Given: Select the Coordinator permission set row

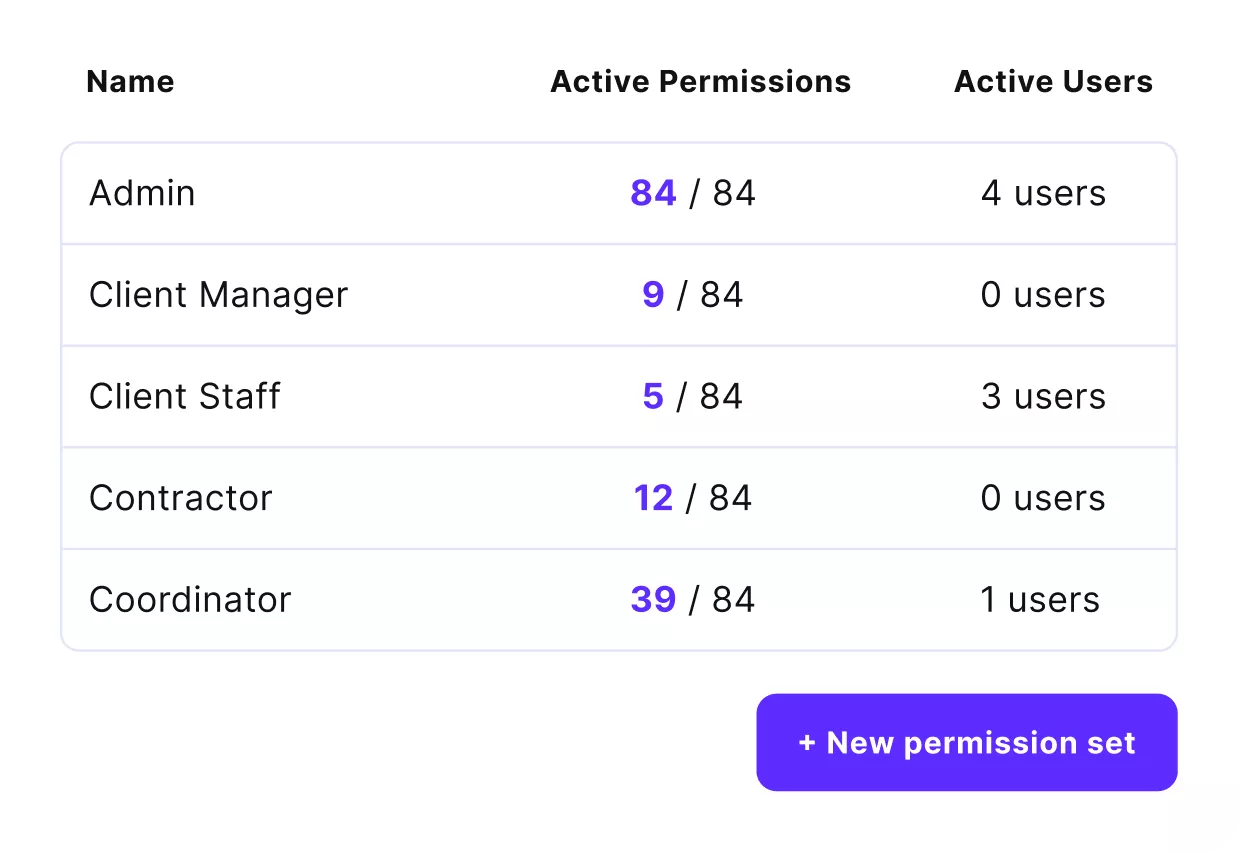Looking at the screenshot, I should pos(190,599).
